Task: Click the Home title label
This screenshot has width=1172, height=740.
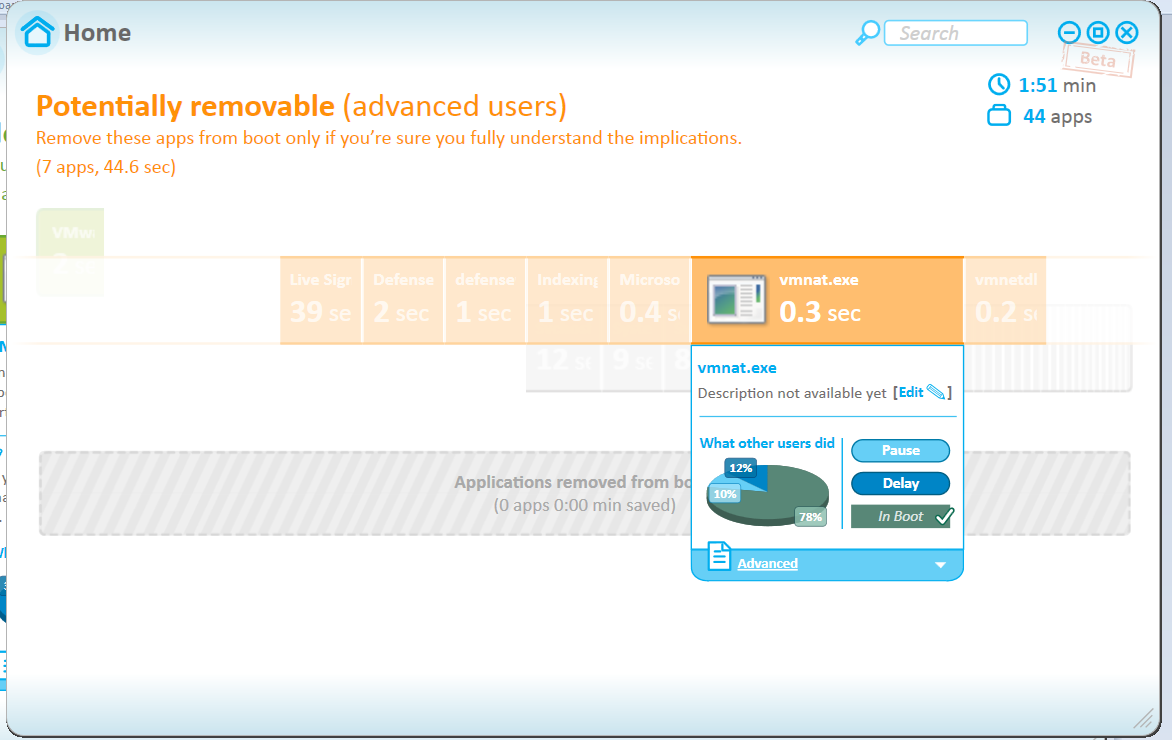Action: (x=97, y=33)
